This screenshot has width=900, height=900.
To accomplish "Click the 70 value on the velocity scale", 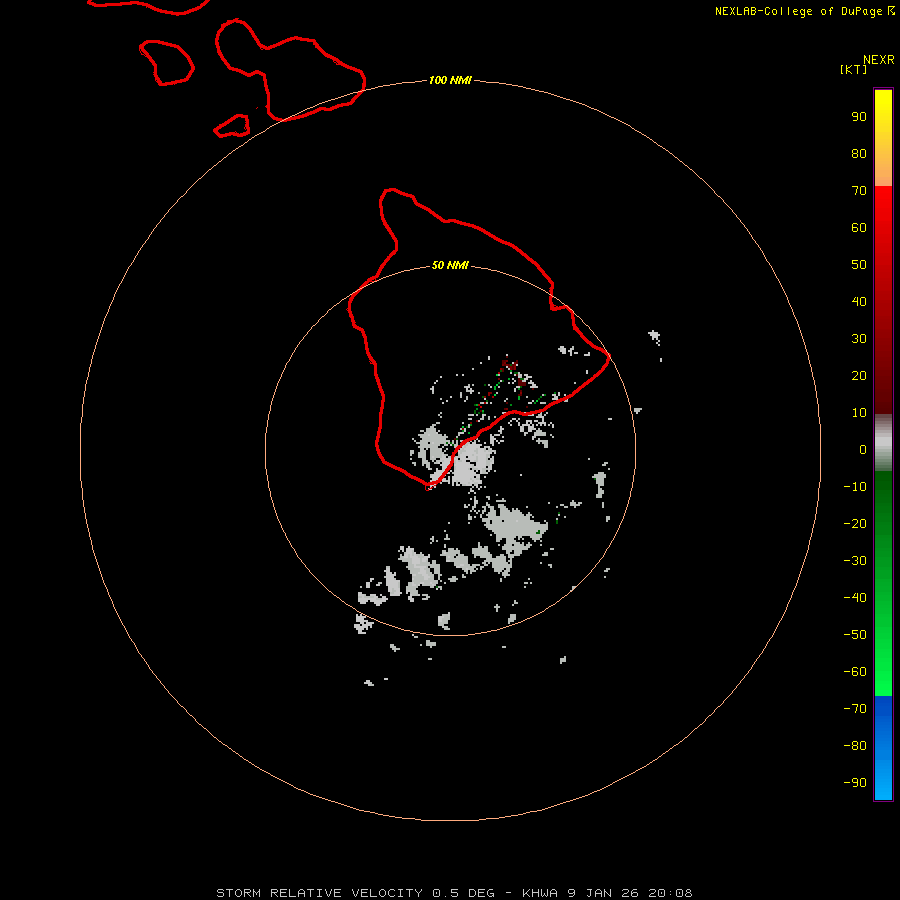I will [859, 191].
